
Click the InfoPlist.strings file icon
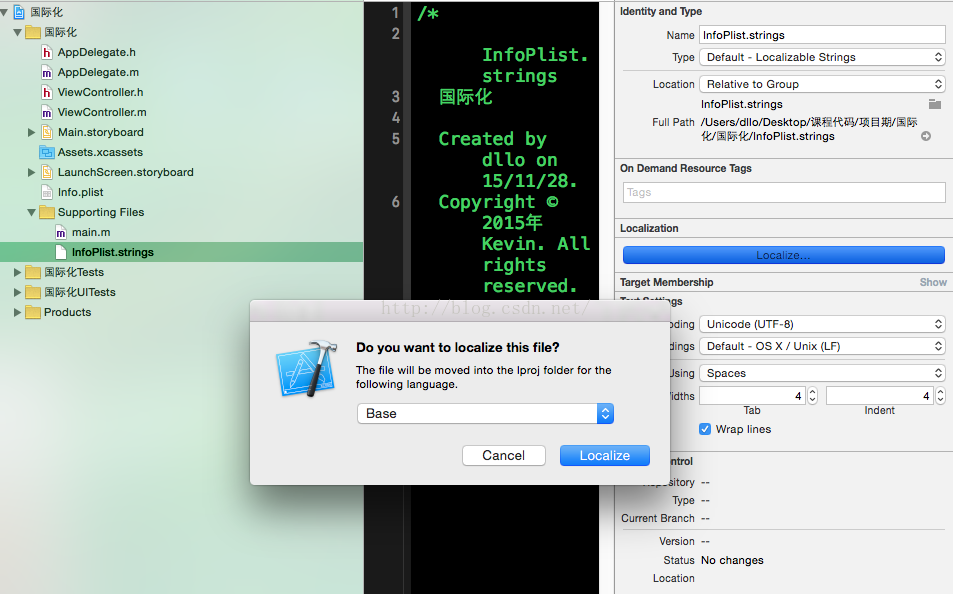(x=61, y=252)
